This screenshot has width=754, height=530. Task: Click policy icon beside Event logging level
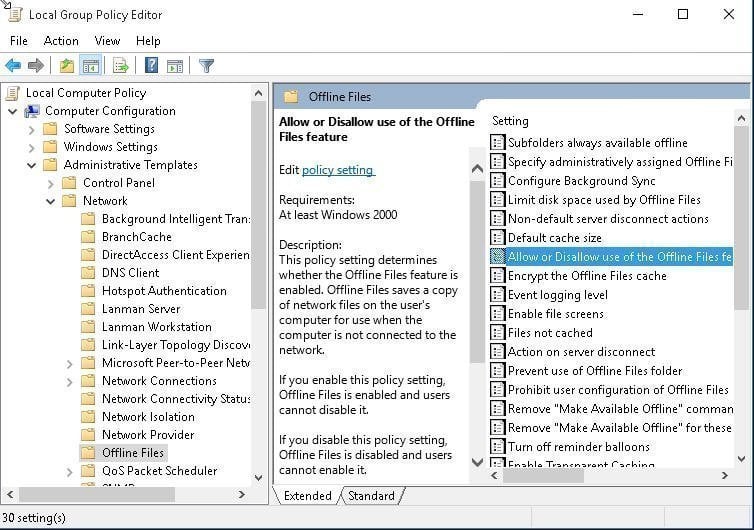(x=497, y=294)
